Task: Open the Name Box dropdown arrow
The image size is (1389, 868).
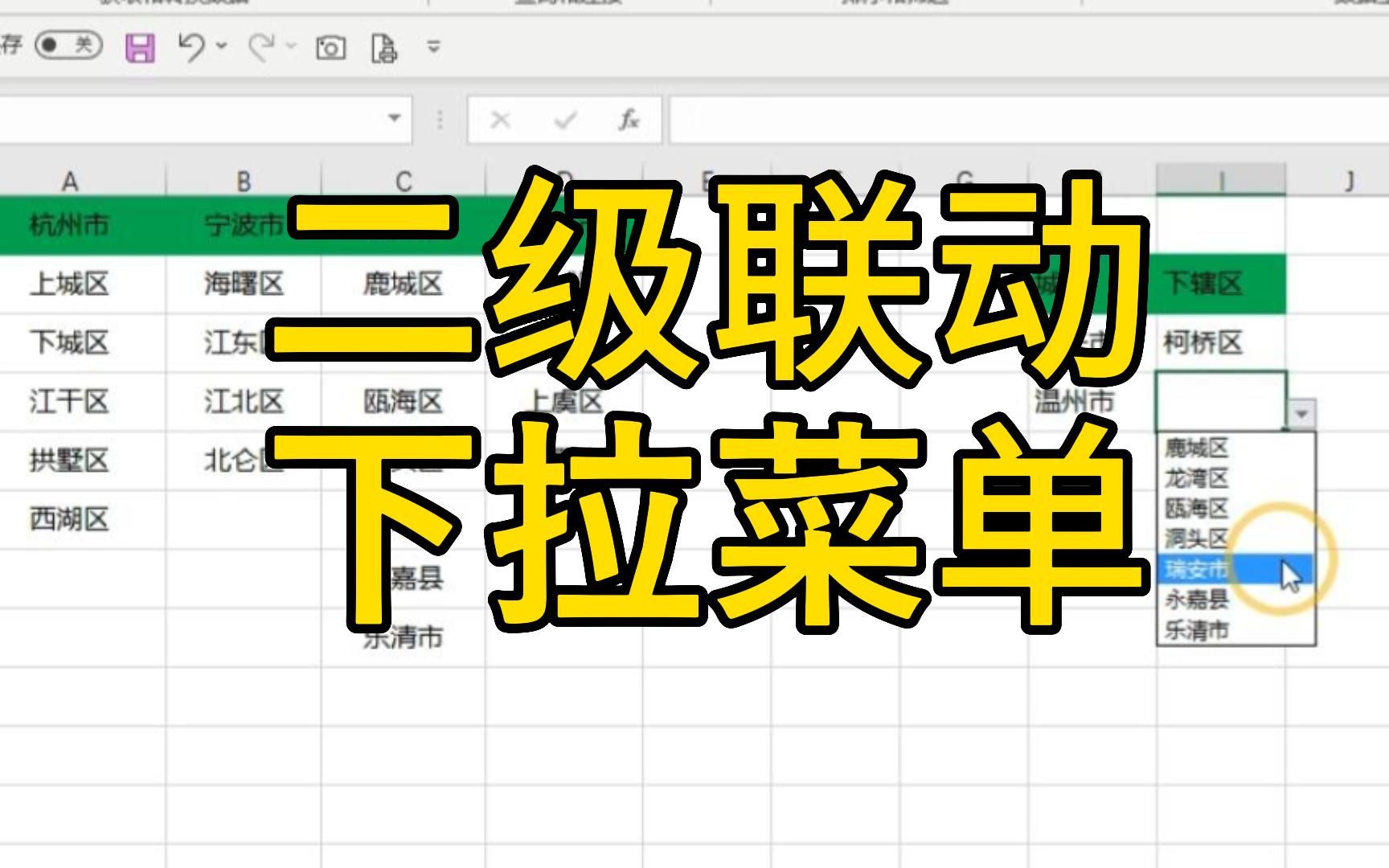Action: point(394,121)
